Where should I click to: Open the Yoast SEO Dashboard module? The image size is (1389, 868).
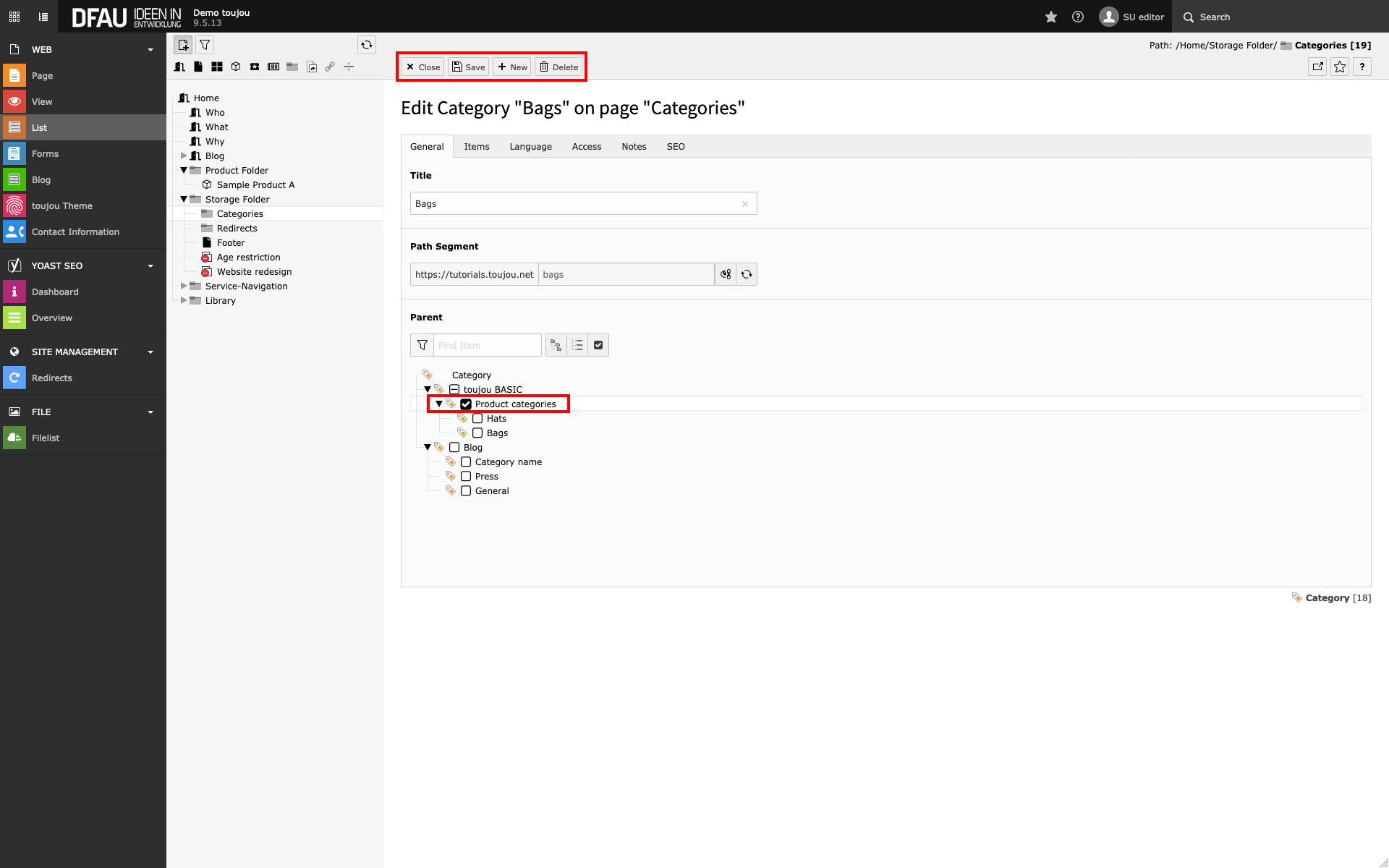click(x=55, y=292)
